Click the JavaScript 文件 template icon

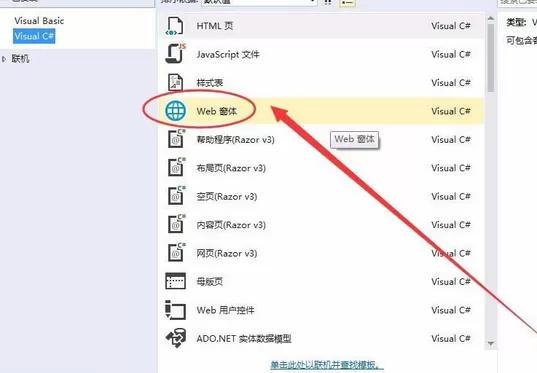175,54
